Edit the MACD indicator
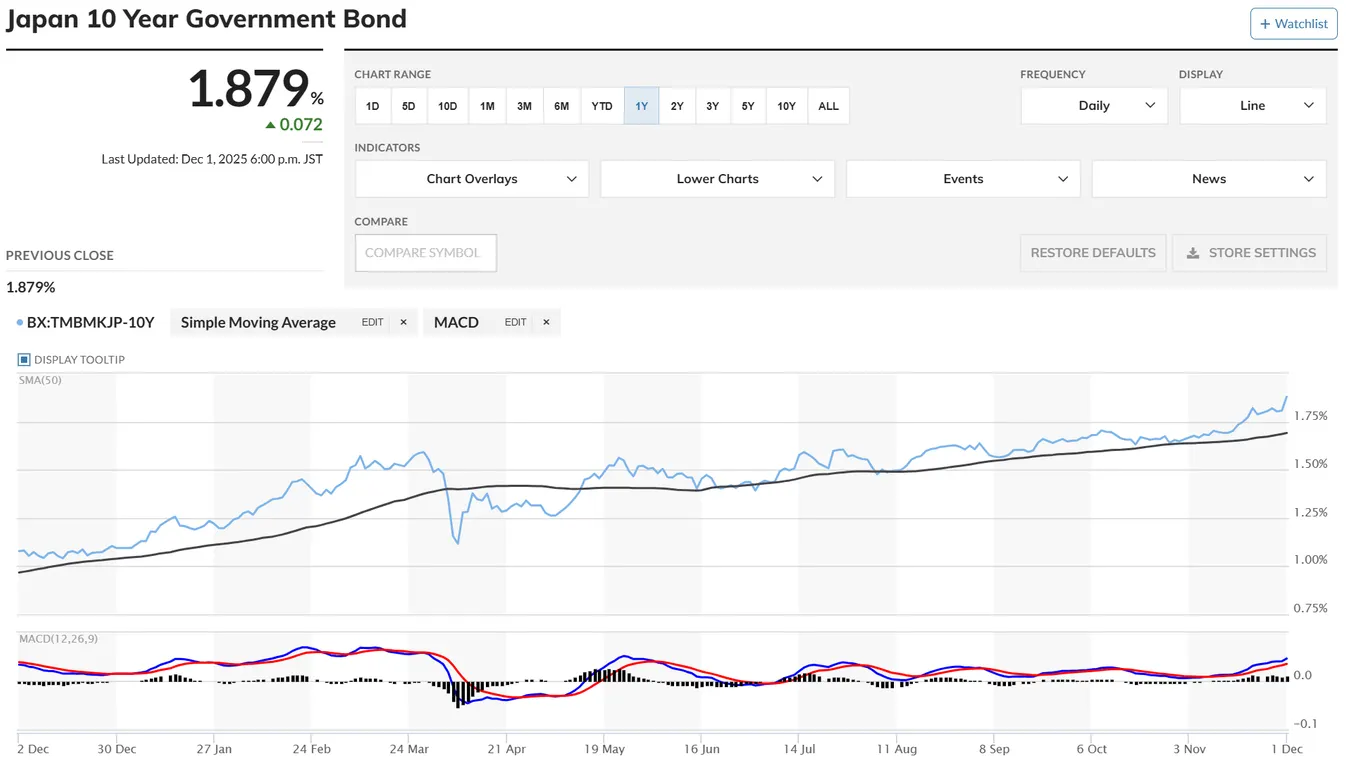The height and width of the screenshot is (768, 1346). 515,322
